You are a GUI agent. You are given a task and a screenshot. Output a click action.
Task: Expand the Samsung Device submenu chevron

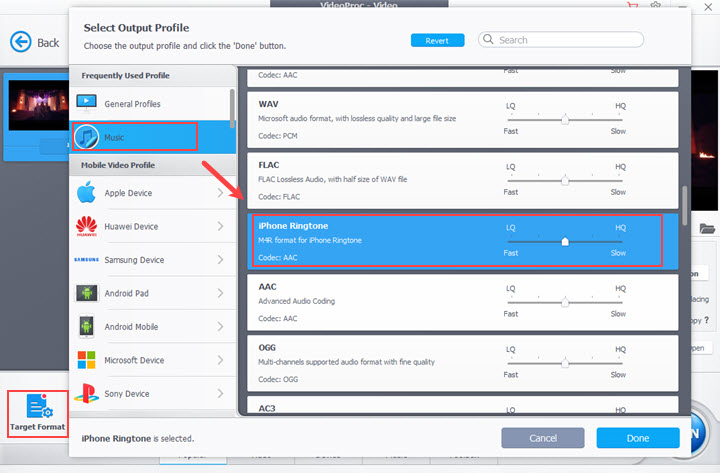pos(220,260)
